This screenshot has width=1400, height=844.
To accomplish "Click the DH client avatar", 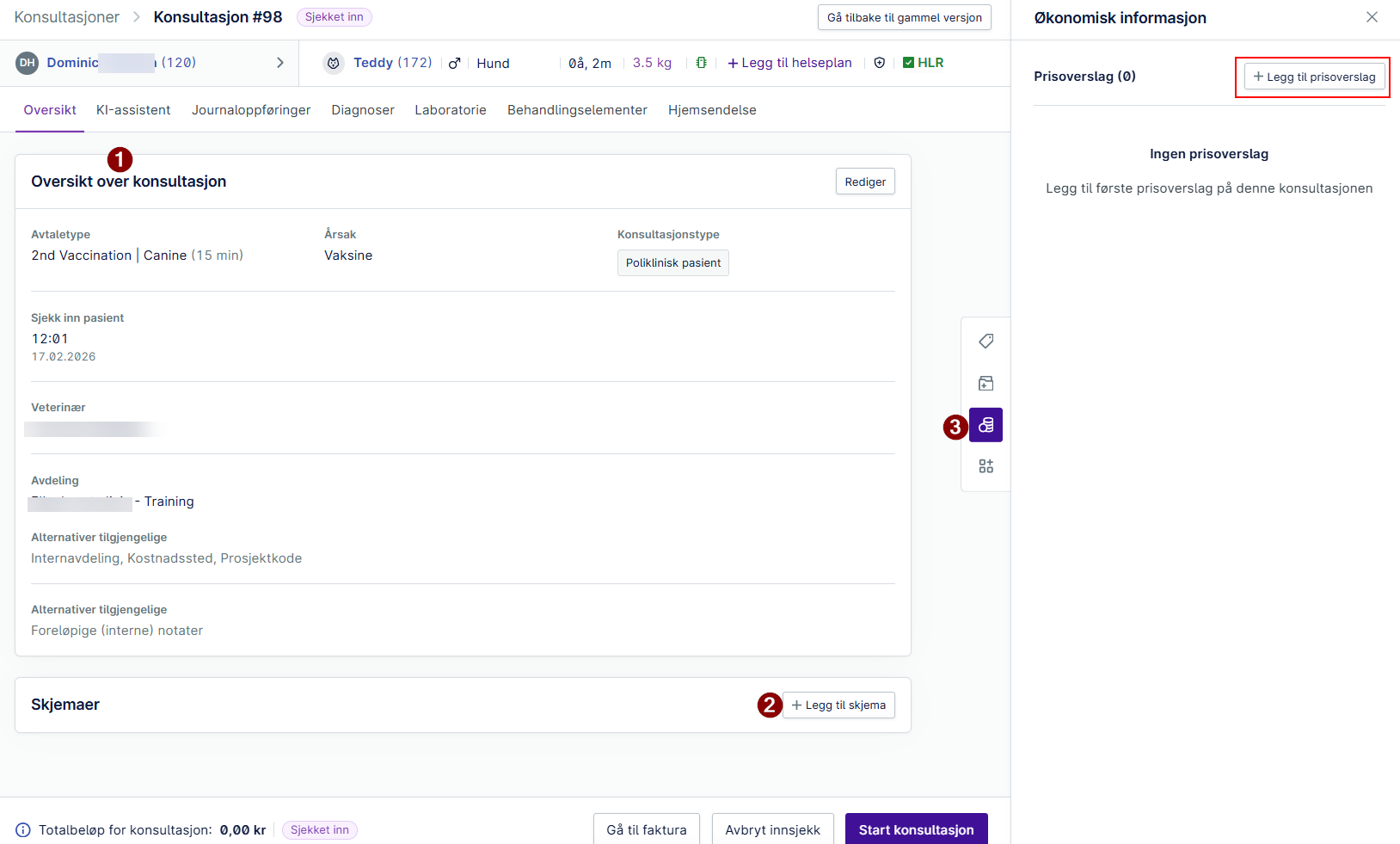I will point(28,63).
